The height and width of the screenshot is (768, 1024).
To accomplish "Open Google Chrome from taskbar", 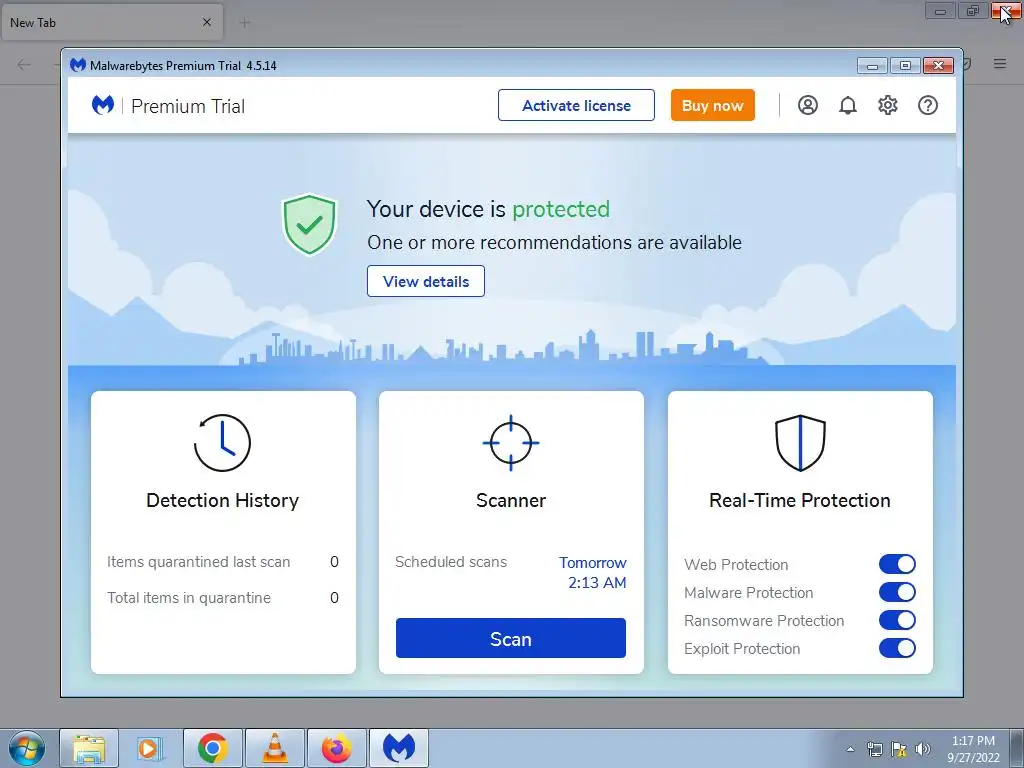I will click(x=212, y=748).
